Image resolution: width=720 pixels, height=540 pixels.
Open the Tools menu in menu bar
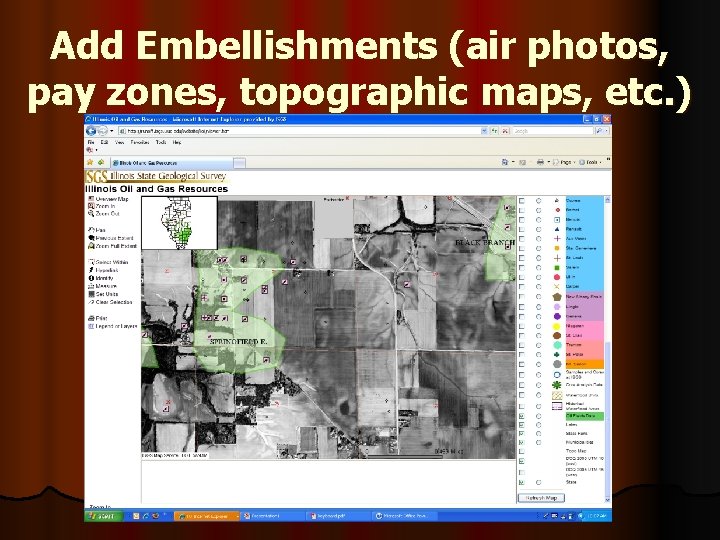click(161, 142)
